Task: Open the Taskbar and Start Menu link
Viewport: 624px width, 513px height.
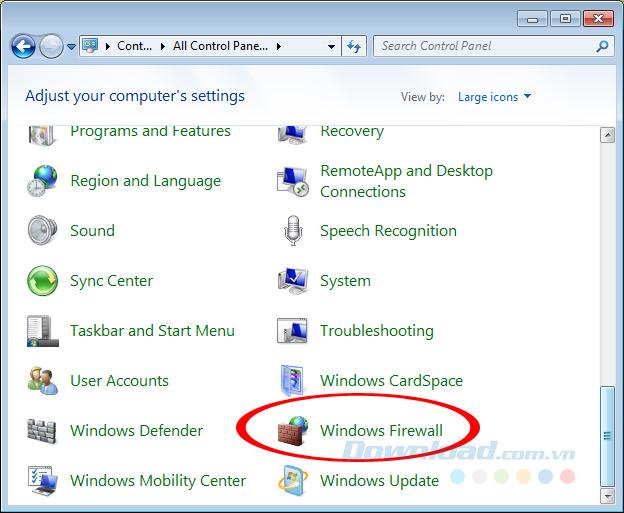Action: pyautogui.click(x=152, y=331)
